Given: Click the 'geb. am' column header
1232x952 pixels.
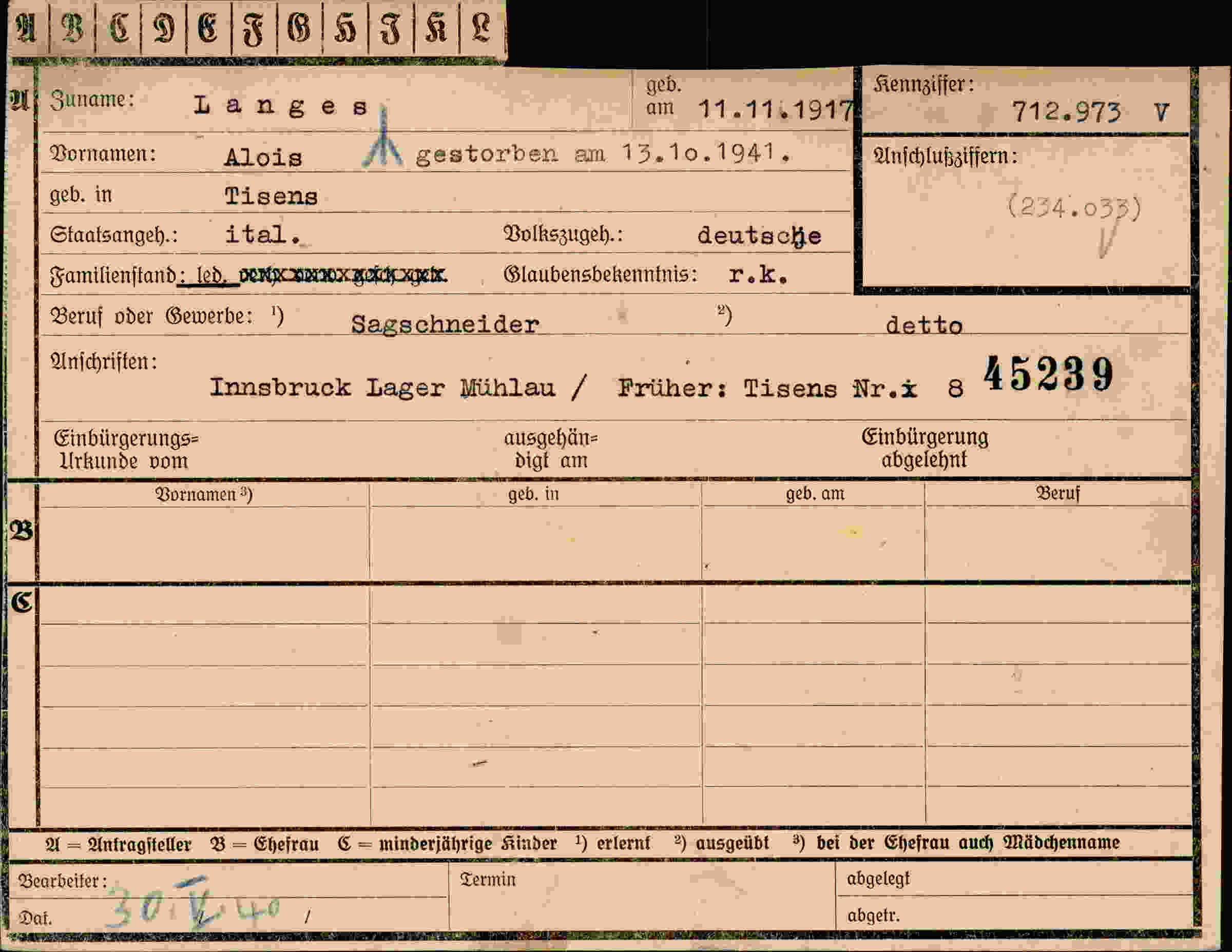Looking at the screenshot, I should [x=816, y=494].
